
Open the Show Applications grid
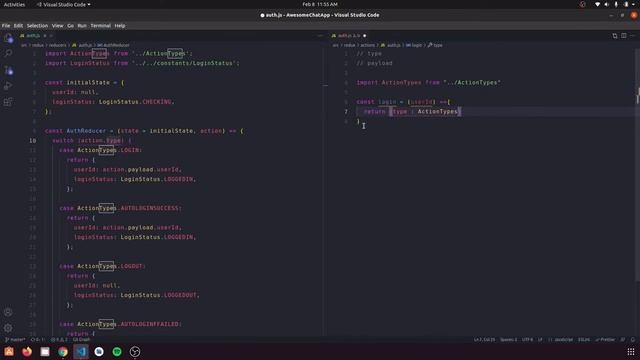click(631, 351)
